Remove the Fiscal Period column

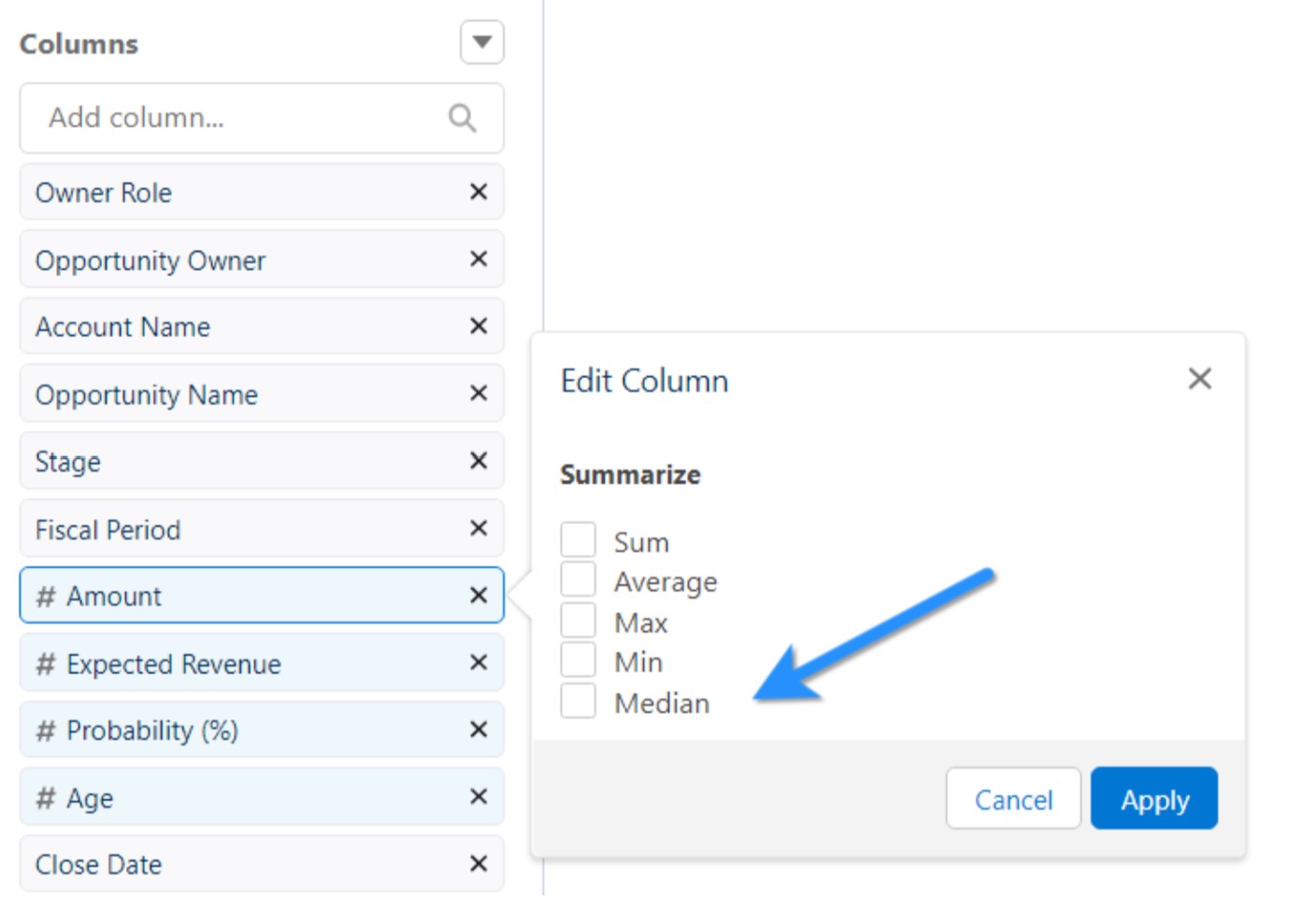tap(478, 528)
